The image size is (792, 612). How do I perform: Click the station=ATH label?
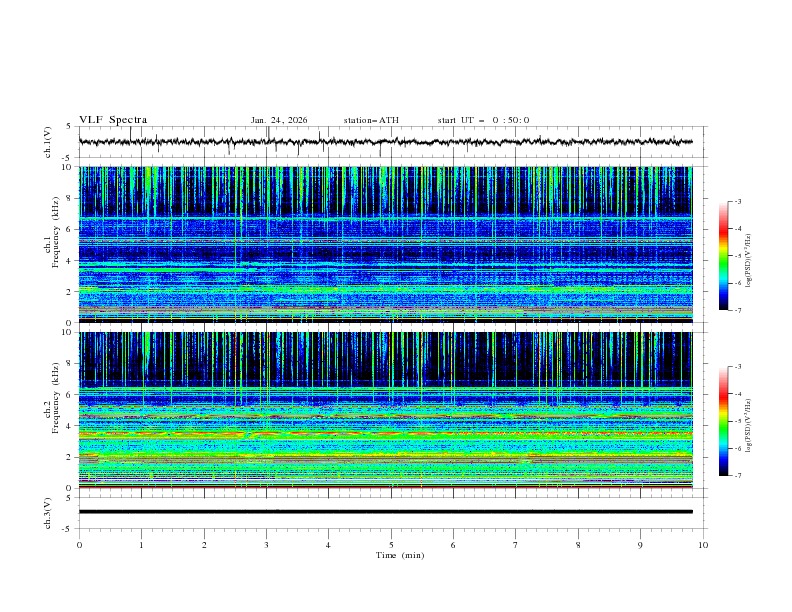click(x=371, y=120)
